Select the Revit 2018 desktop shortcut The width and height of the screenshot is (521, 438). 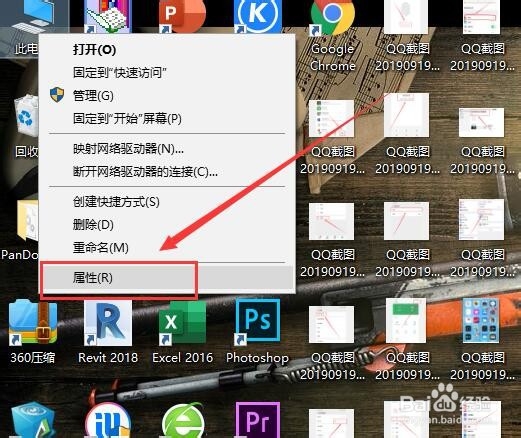pyautogui.click(x=108, y=331)
